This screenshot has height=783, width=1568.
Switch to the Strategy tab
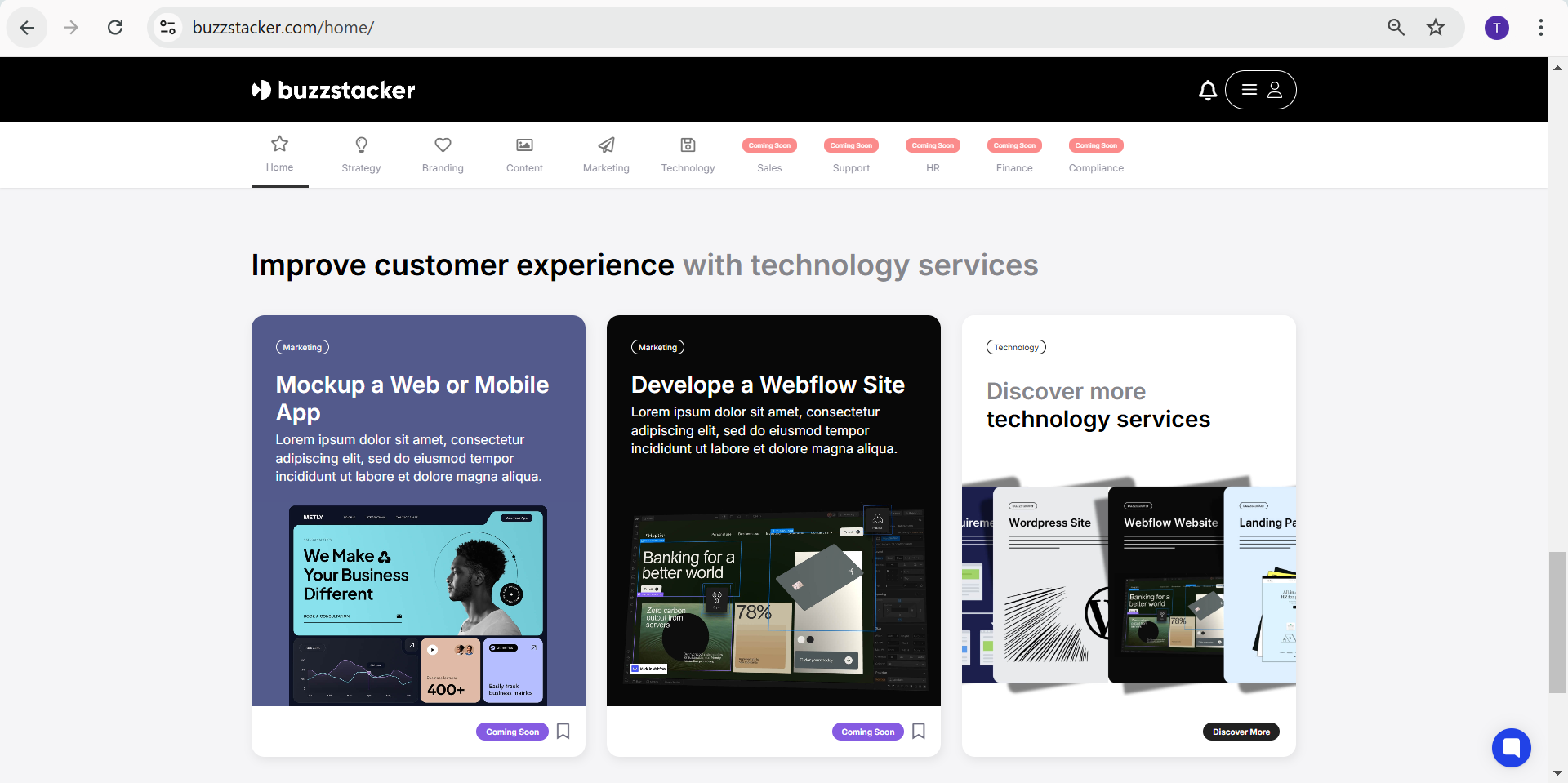(x=361, y=155)
